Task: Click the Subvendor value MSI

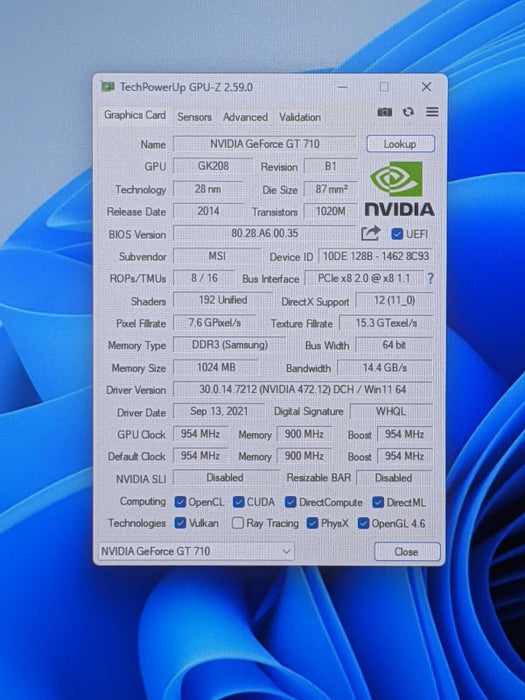Action: point(217,256)
